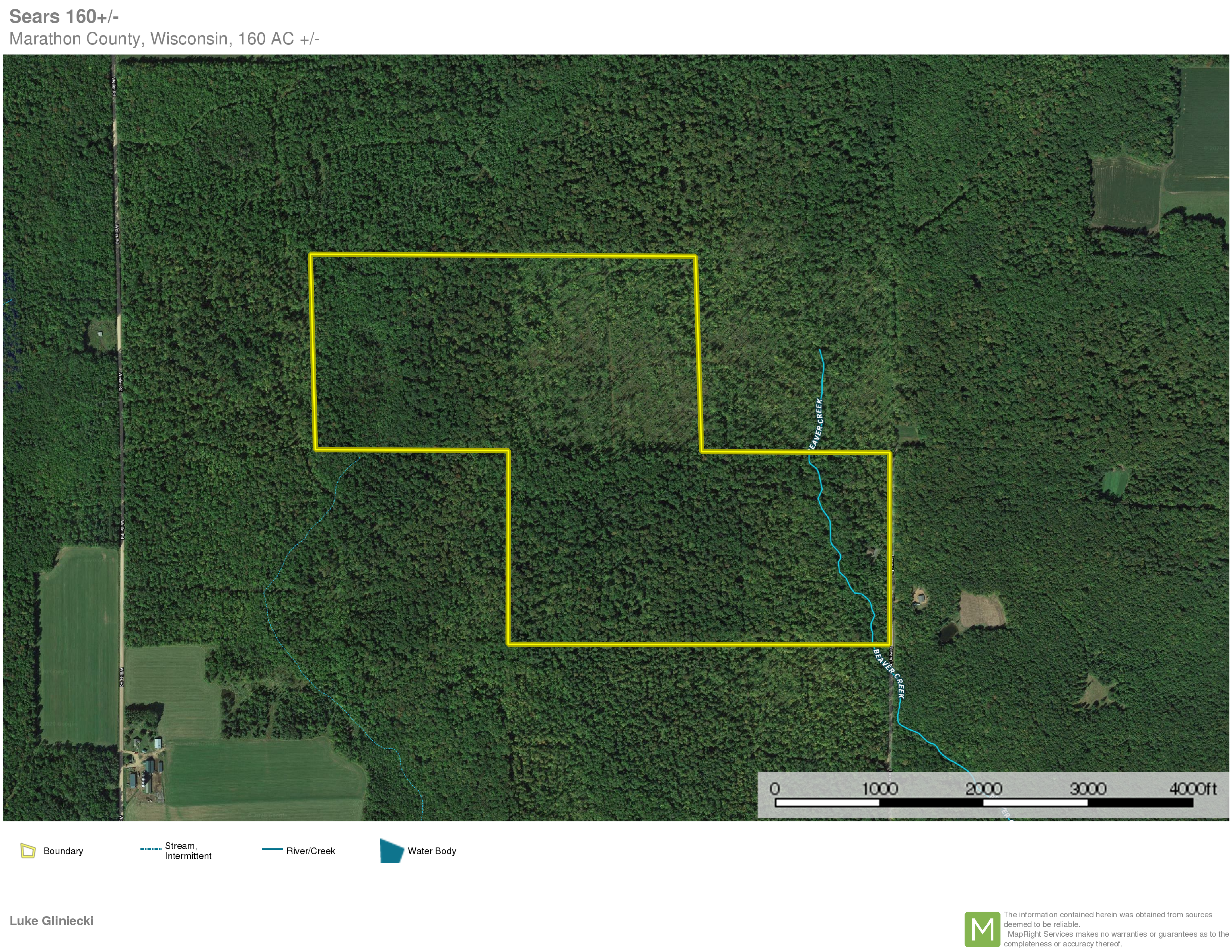Click the Boundary legend label
Image resolution: width=1232 pixels, height=952 pixels.
63,851
